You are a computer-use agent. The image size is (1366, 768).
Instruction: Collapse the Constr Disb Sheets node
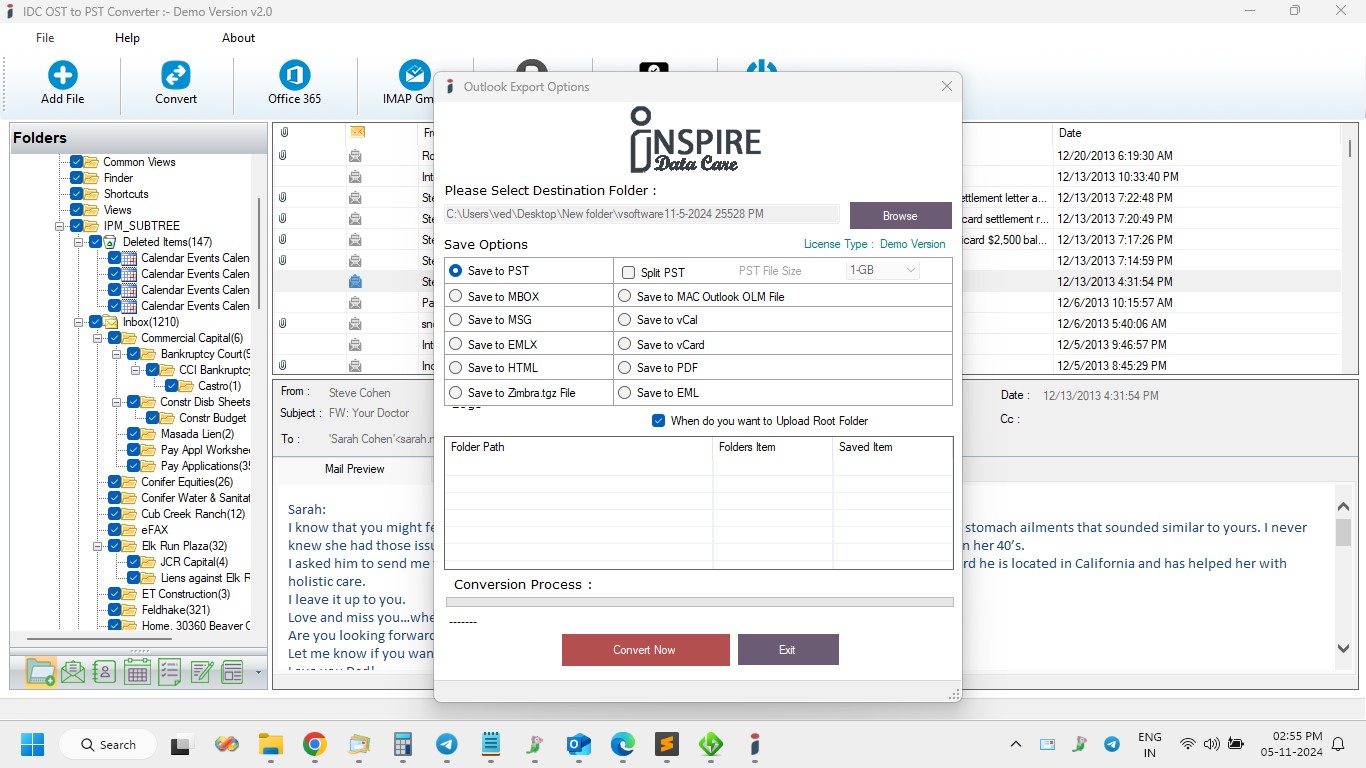(x=117, y=402)
